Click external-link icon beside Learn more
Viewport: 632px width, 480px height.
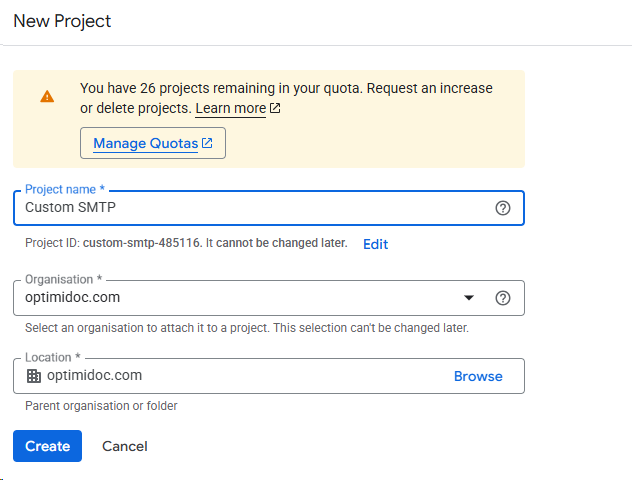[275, 108]
